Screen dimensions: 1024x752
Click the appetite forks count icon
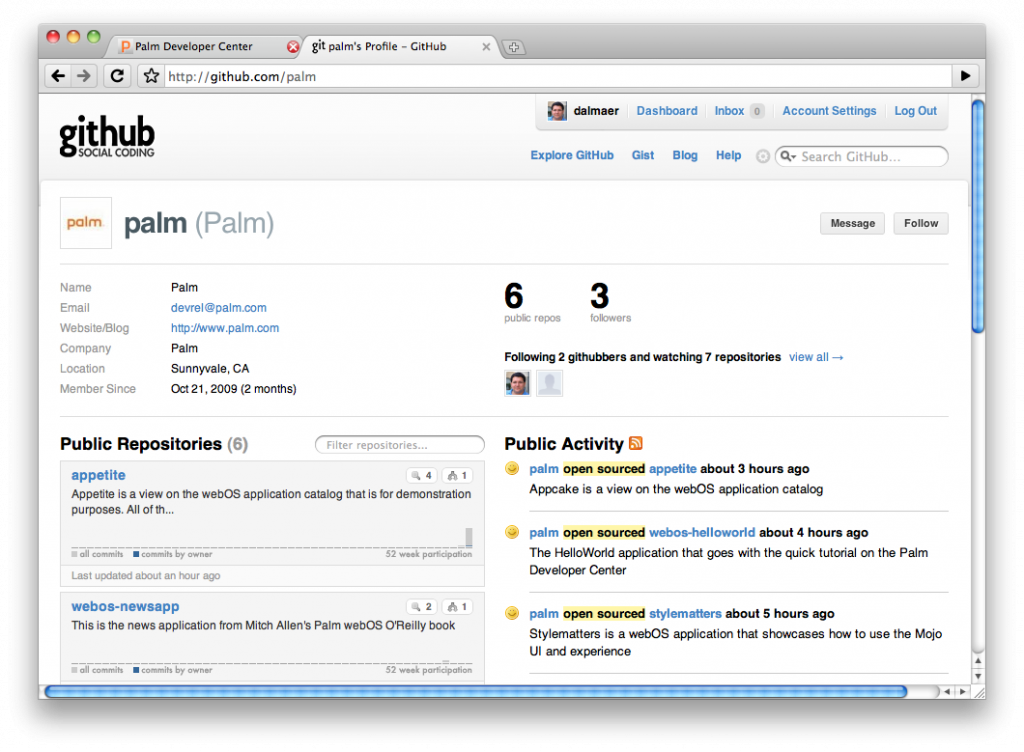tap(458, 476)
